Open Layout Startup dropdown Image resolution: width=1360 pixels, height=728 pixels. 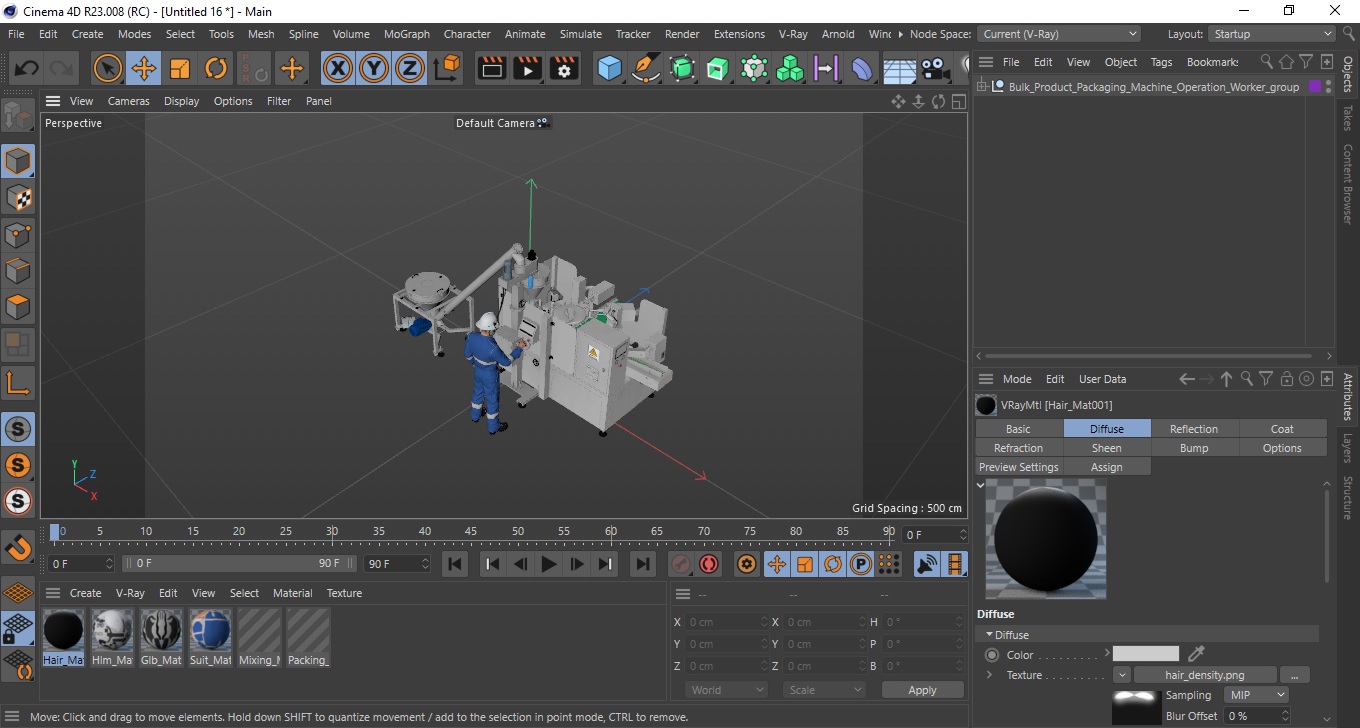coord(1271,34)
